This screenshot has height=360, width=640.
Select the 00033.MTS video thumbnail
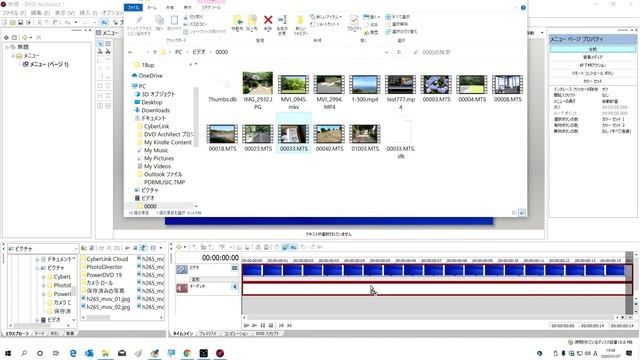[293, 134]
